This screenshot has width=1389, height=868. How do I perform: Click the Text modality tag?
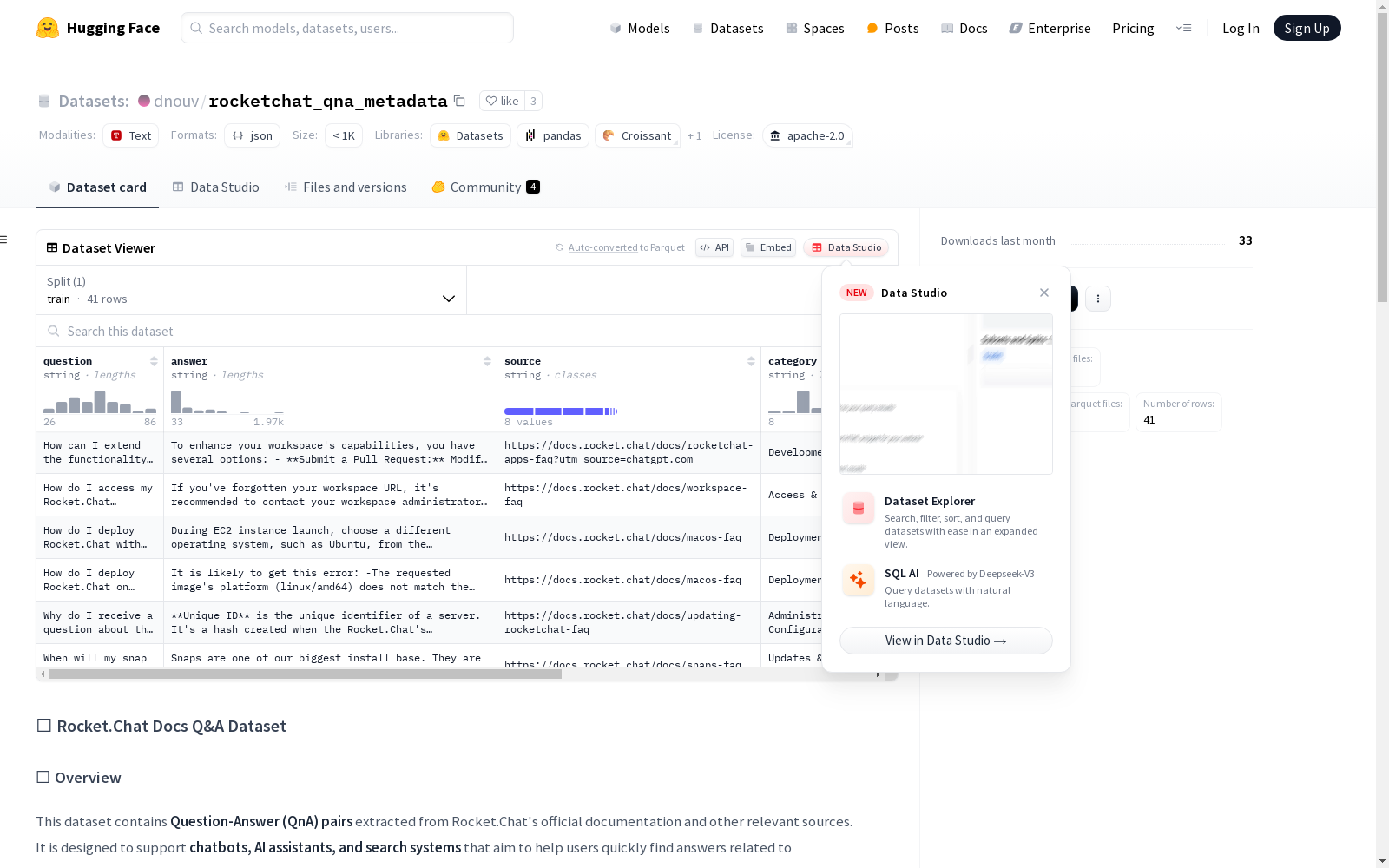pos(131,135)
